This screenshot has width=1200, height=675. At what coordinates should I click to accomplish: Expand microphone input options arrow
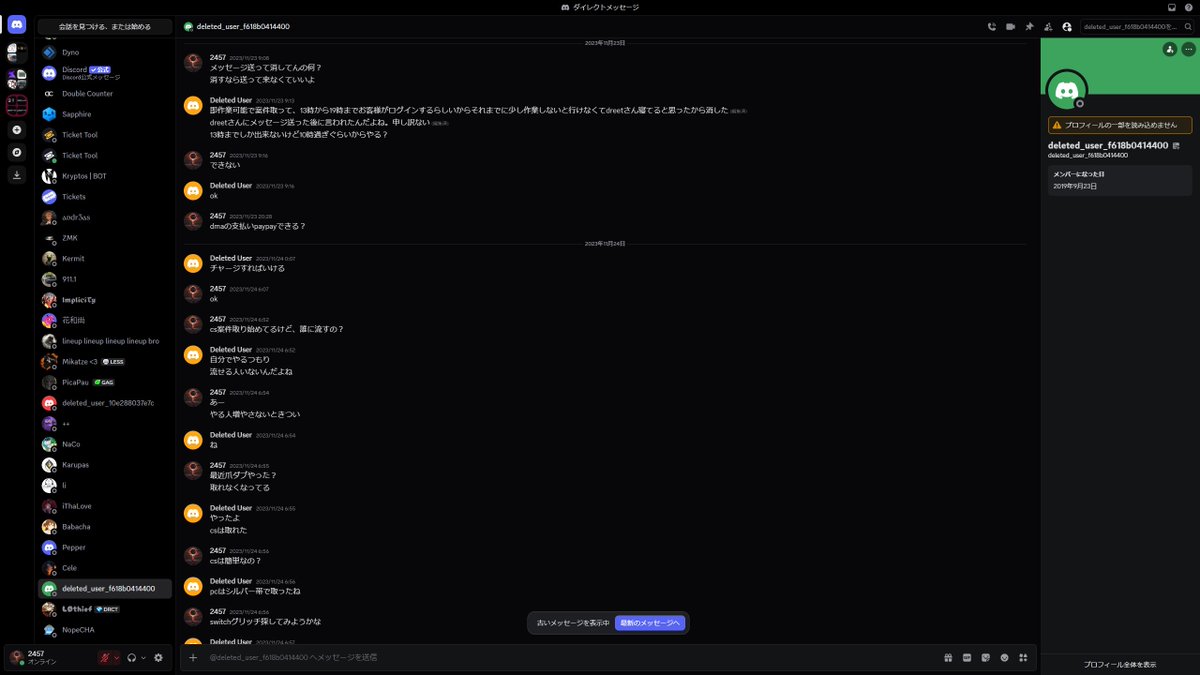pos(116,657)
